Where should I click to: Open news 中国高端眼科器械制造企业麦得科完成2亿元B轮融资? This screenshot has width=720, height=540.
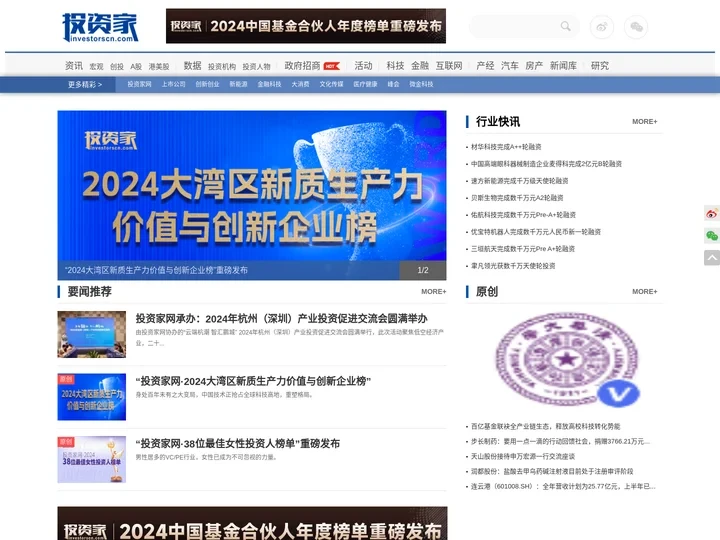pos(546,164)
